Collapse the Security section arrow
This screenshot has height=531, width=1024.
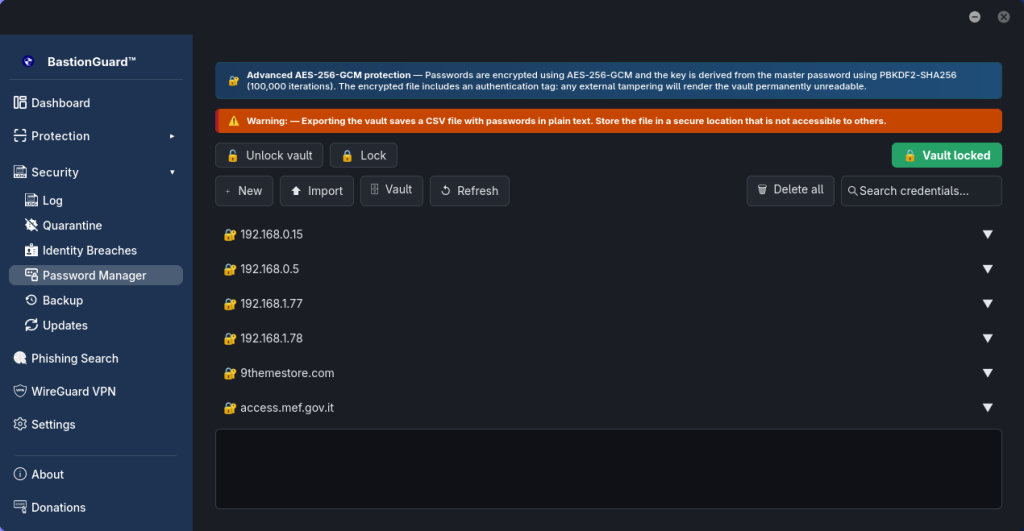172,172
